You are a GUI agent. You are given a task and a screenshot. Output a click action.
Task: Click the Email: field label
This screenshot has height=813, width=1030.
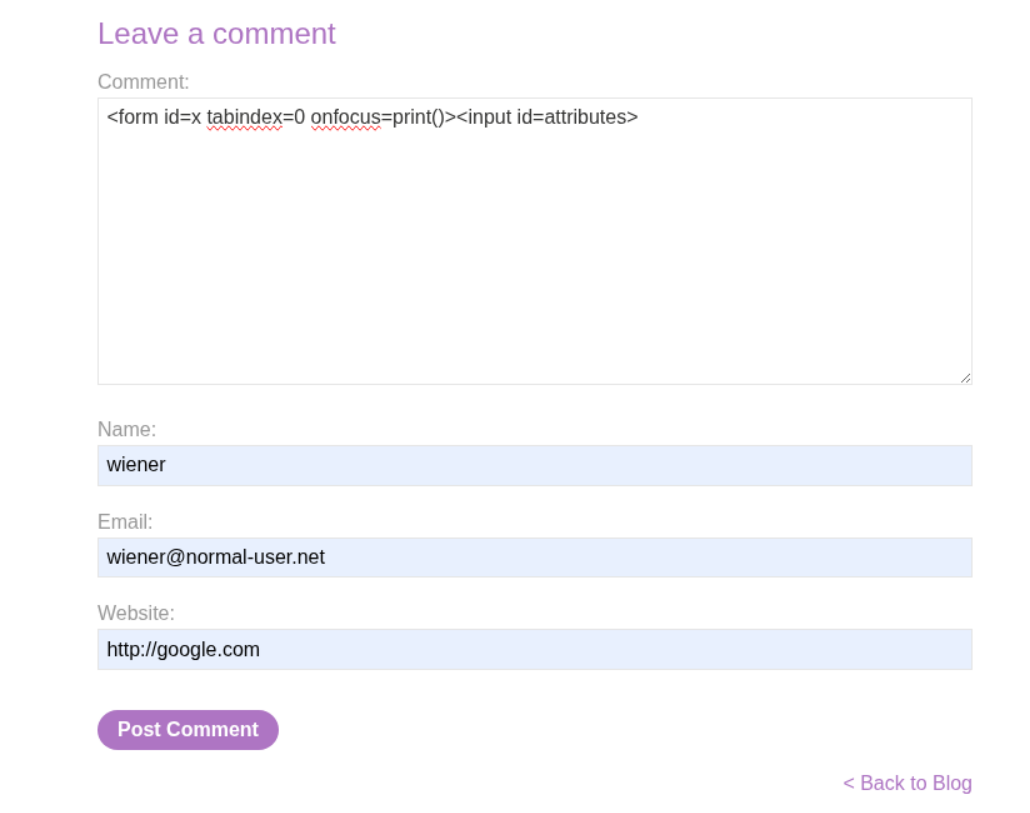coord(125,522)
